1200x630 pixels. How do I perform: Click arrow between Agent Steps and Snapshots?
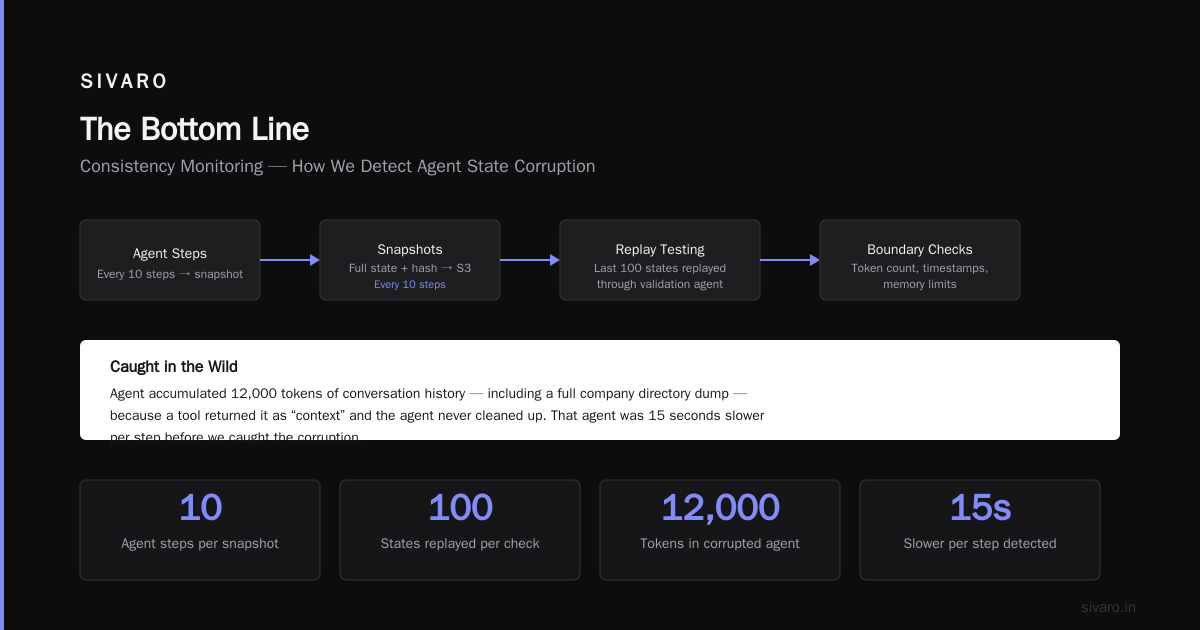290,260
